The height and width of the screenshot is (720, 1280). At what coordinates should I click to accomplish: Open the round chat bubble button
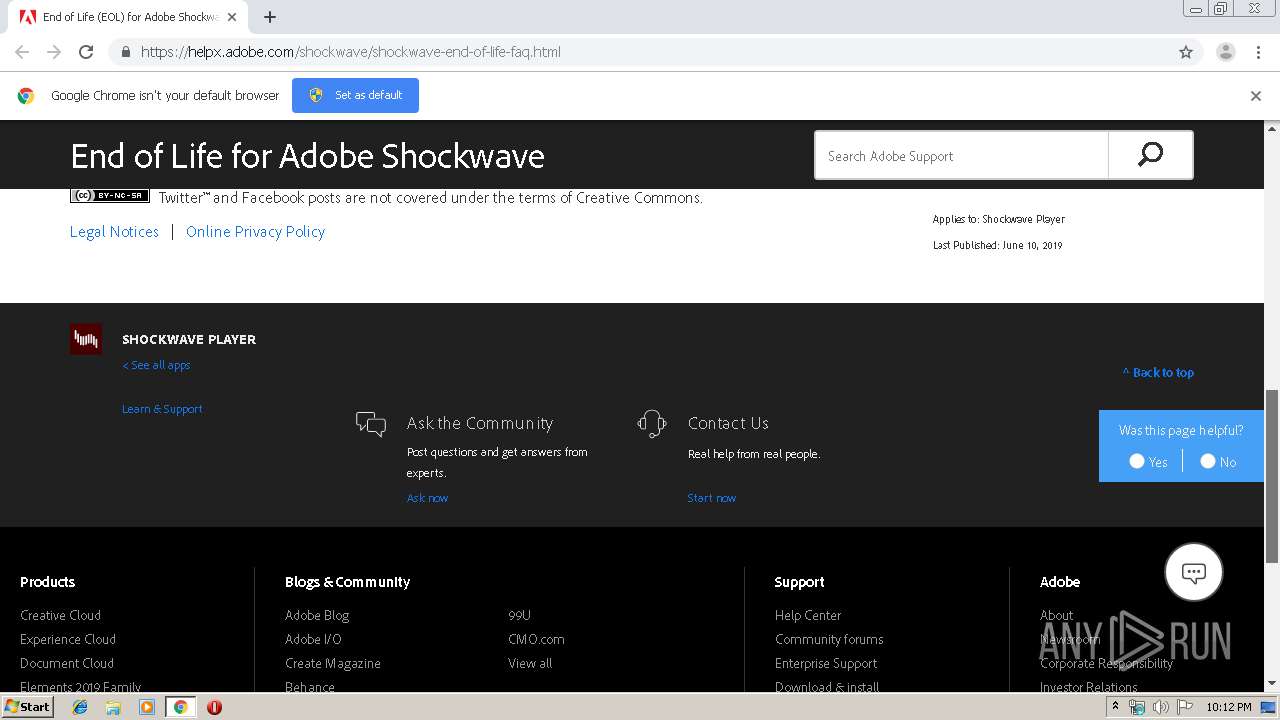tap(1194, 572)
